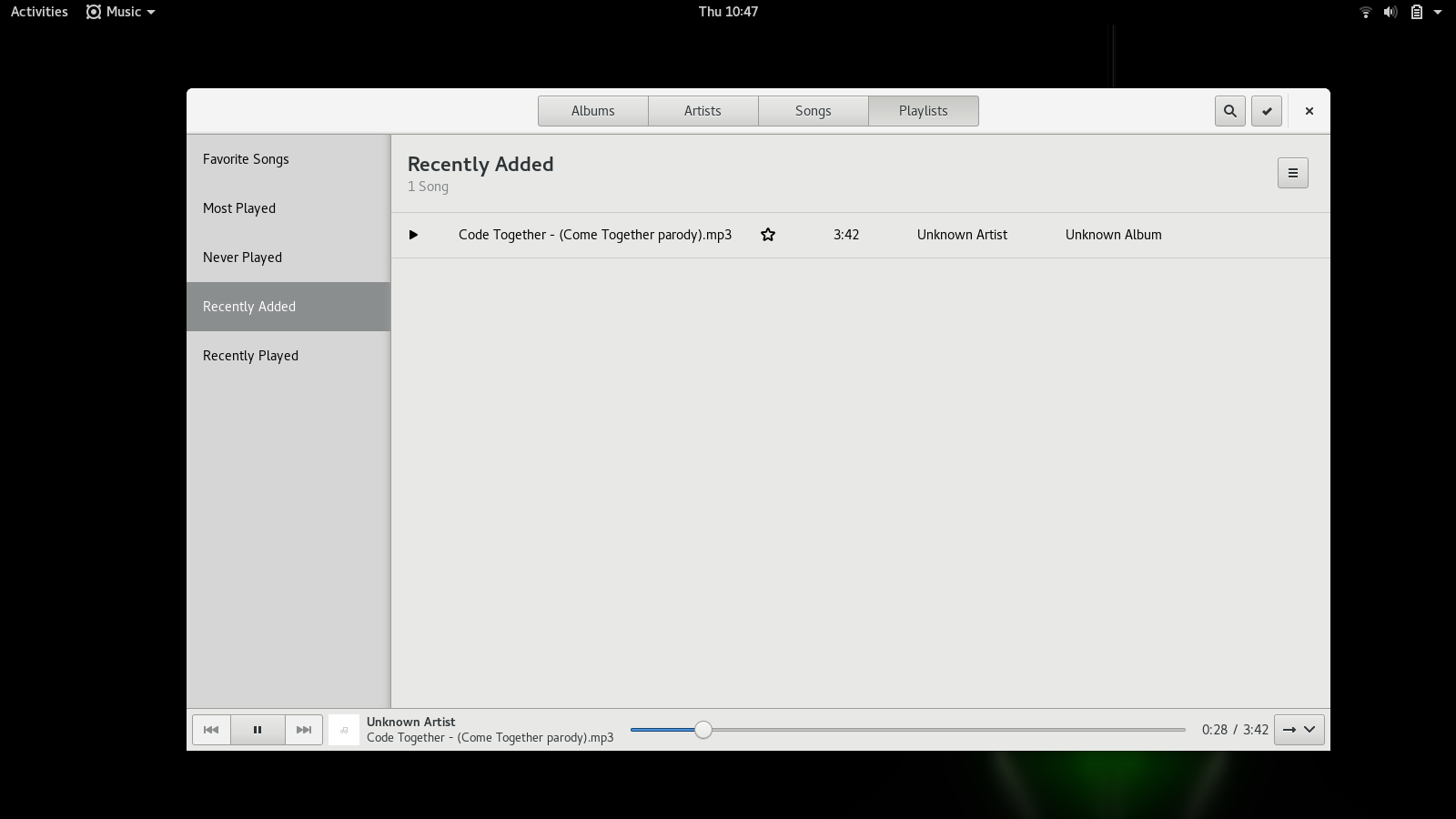Enable selection mode with checkmark button
Viewport: 1456px width, 819px height.
pyautogui.click(x=1267, y=111)
